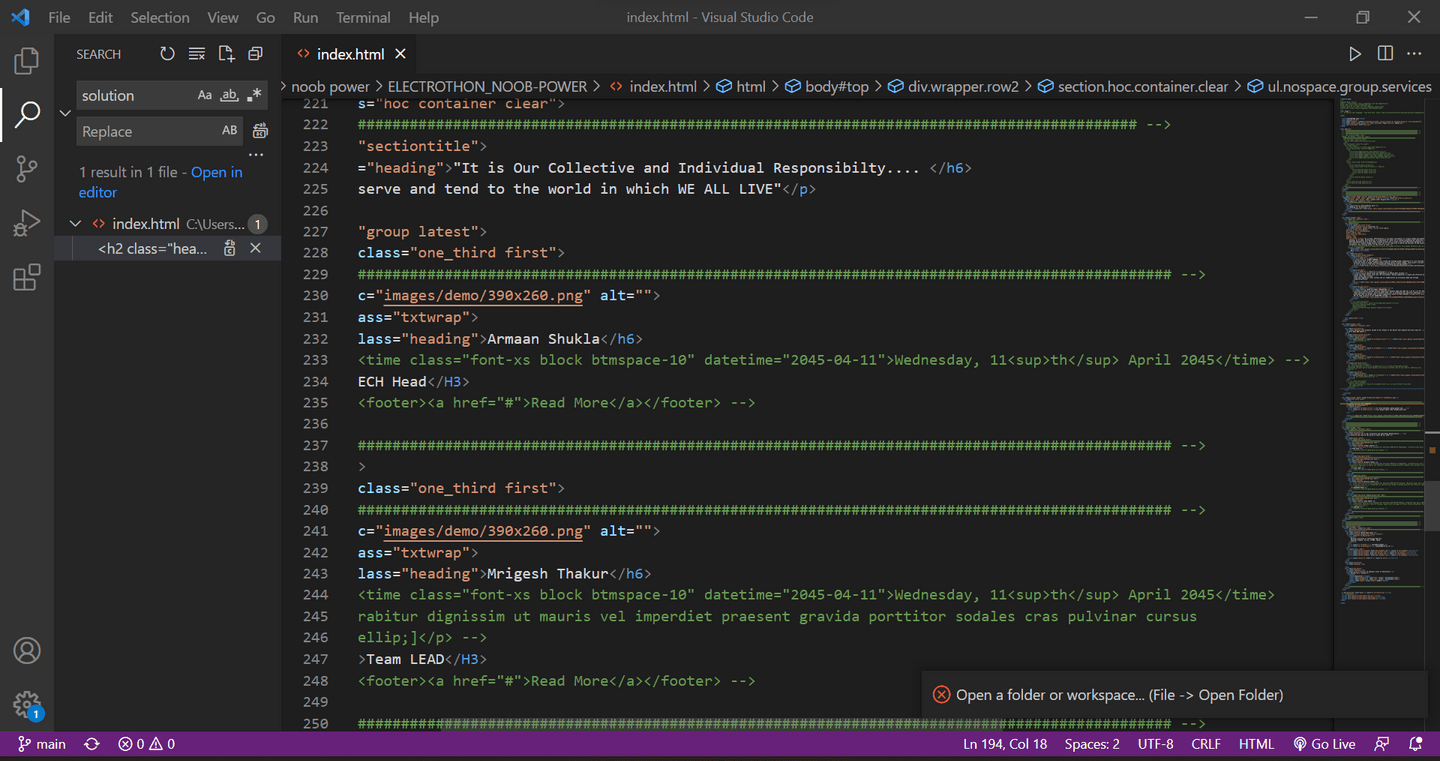The width and height of the screenshot is (1440, 761).
Task: Click div.wrapper.row2 breadcrumb segment
Action: (x=953, y=87)
